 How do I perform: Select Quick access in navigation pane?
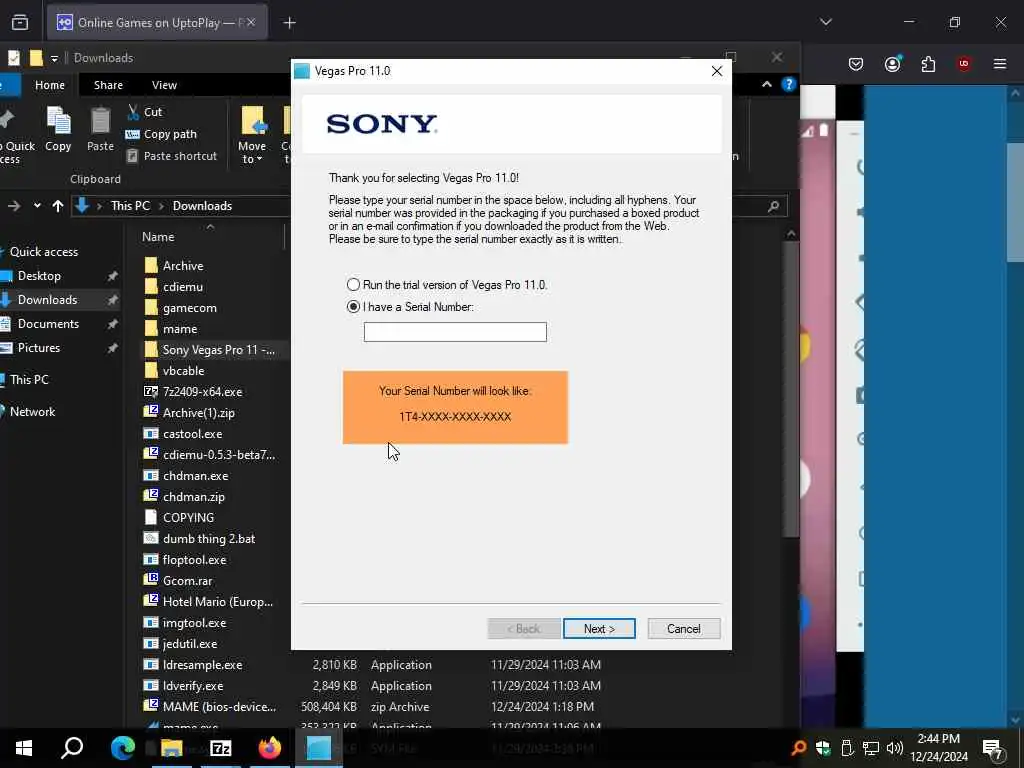click(x=44, y=251)
